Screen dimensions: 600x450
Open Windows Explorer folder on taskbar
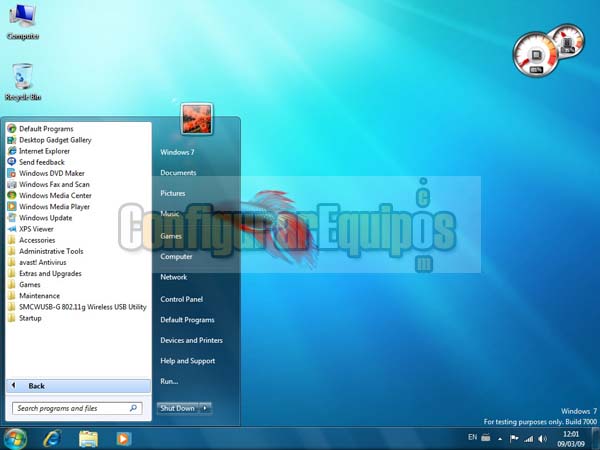click(x=88, y=439)
